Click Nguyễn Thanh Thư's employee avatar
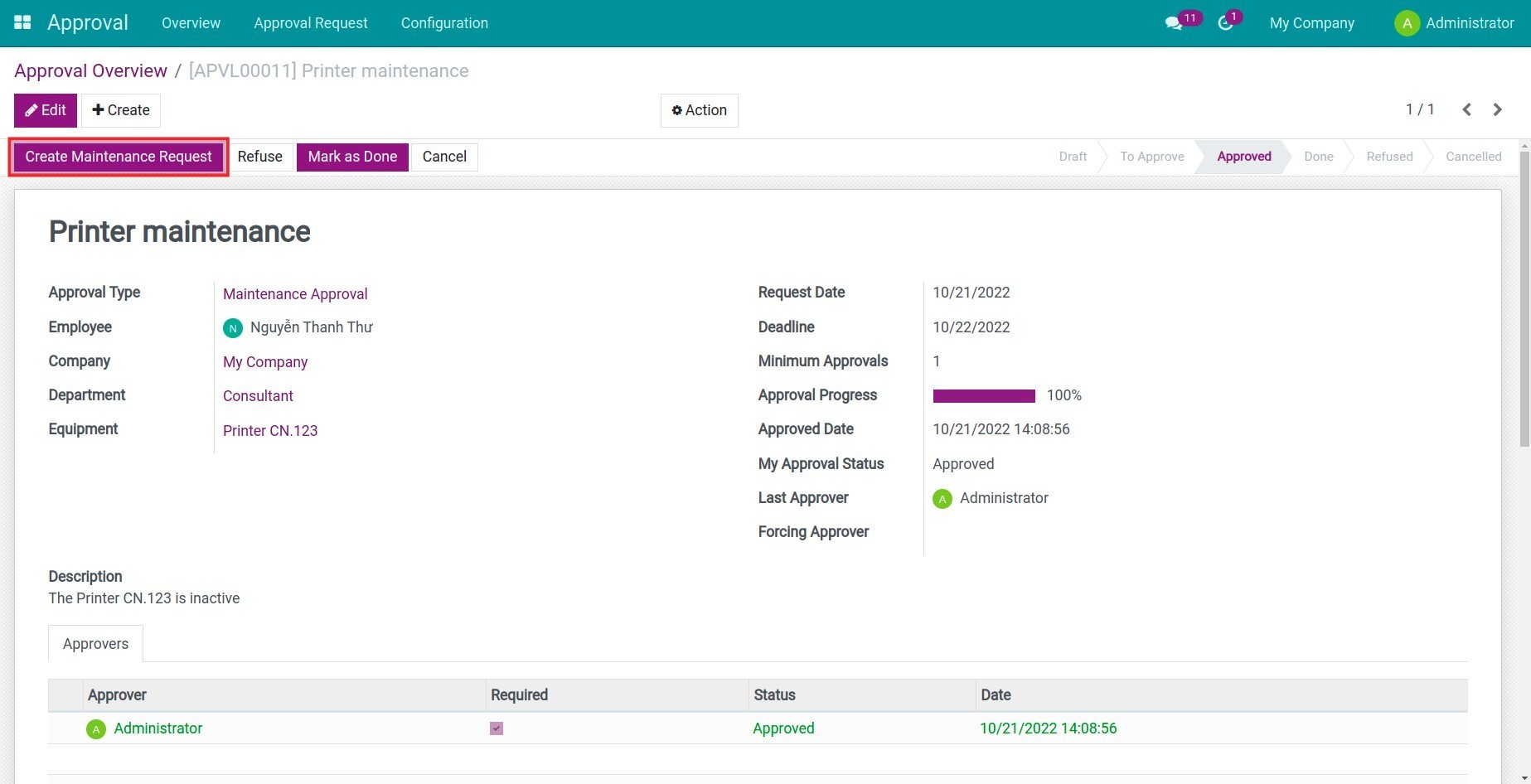 click(x=232, y=327)
